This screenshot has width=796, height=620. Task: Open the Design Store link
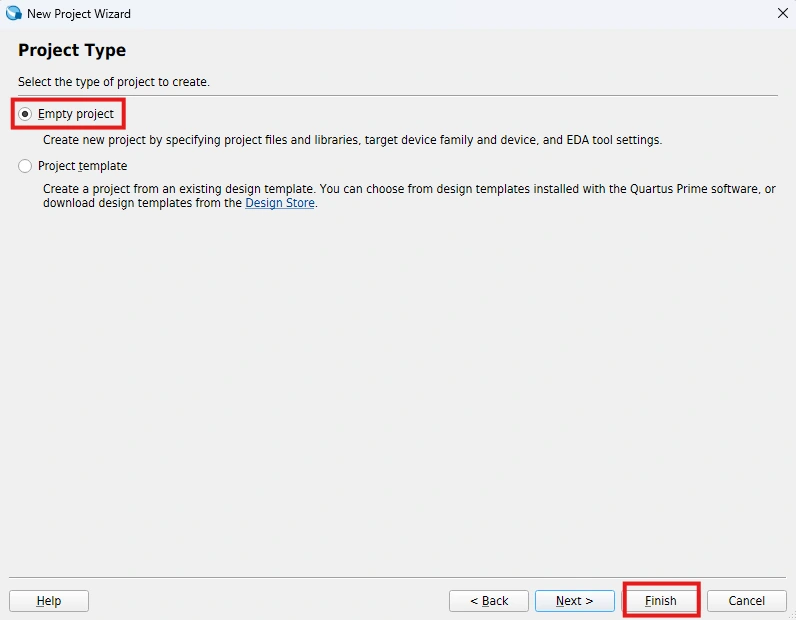coord(280,203)
